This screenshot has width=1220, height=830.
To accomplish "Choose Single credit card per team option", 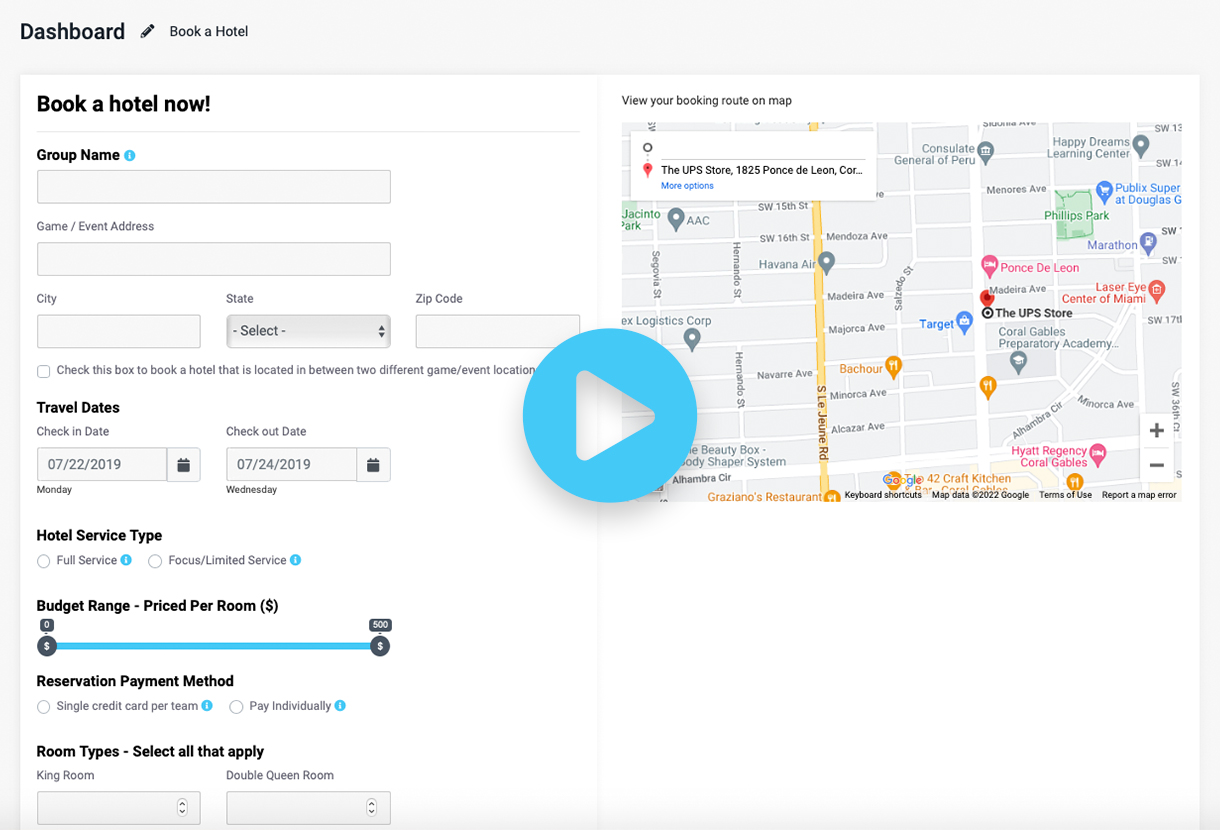I will (x=44, y=707).
